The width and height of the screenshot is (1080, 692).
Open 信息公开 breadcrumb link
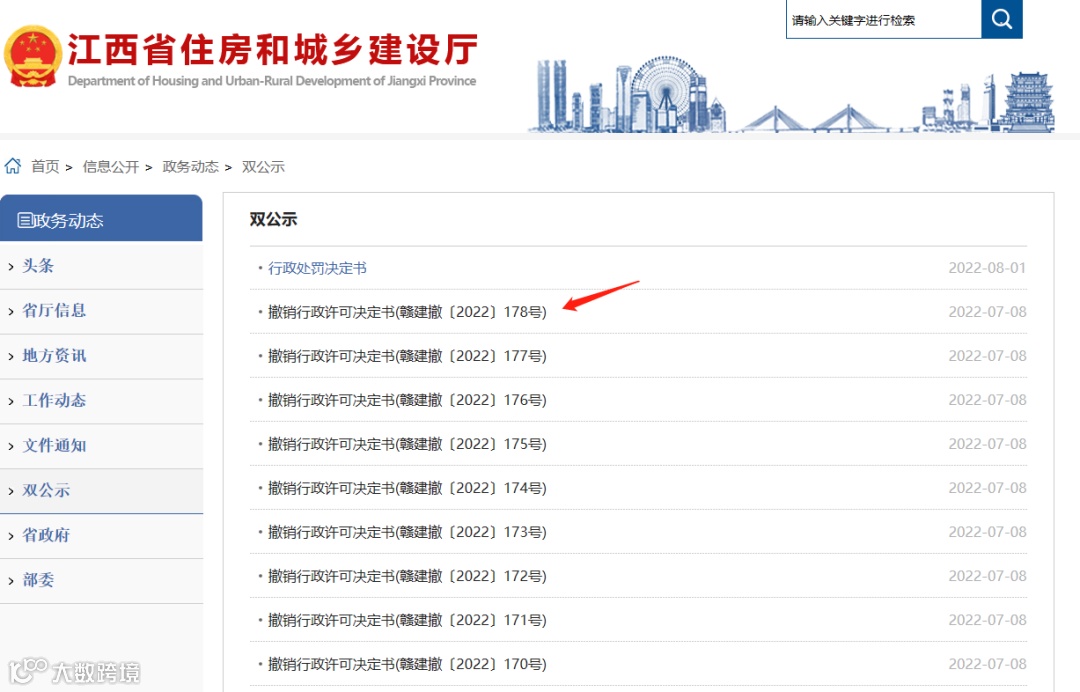(x=111, y=167)
